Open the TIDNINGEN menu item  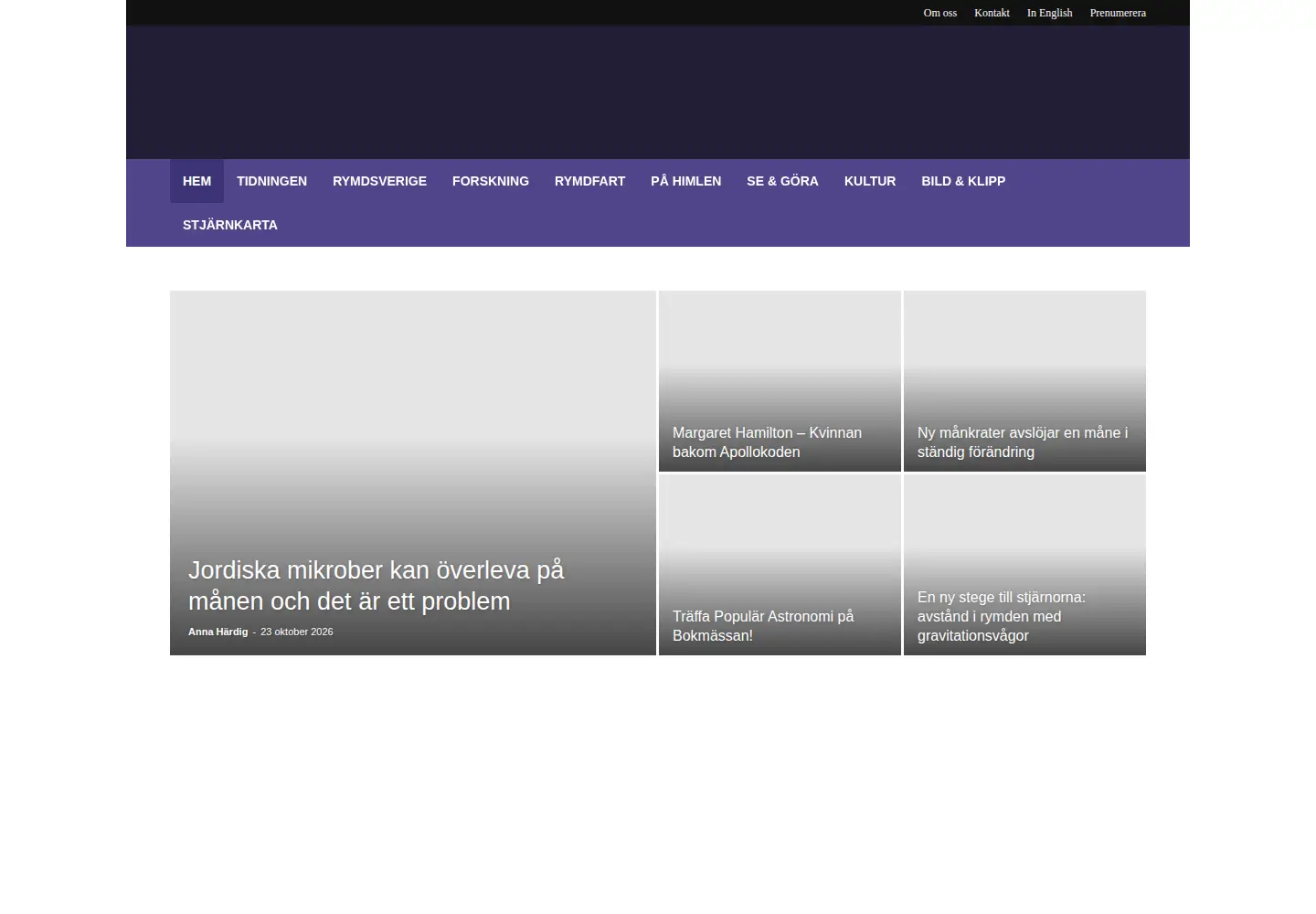coord(271,181)
